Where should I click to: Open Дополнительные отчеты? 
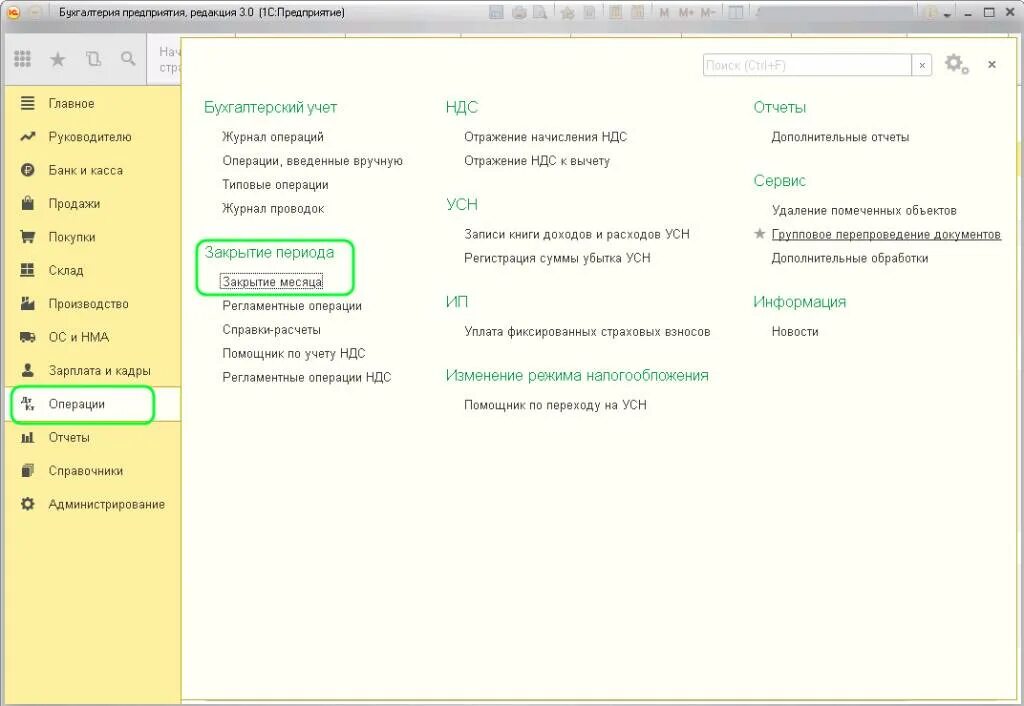840,136
